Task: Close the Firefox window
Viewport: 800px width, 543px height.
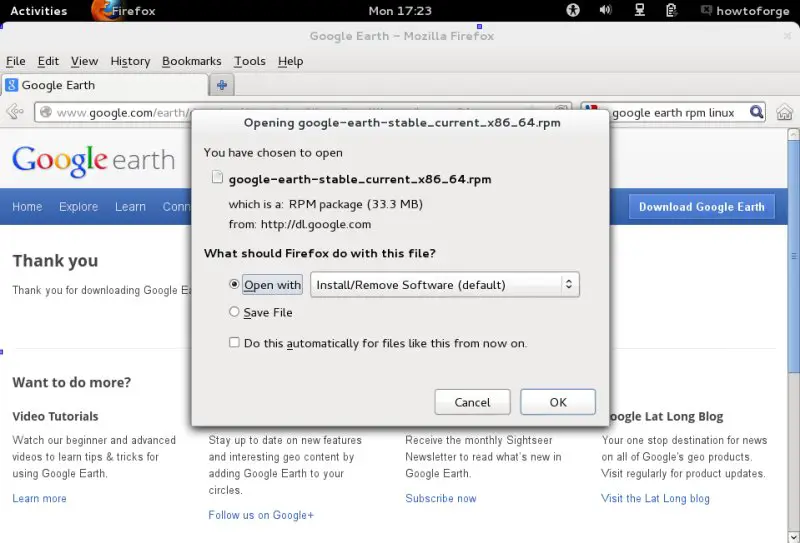Action: tap(788, 36)
